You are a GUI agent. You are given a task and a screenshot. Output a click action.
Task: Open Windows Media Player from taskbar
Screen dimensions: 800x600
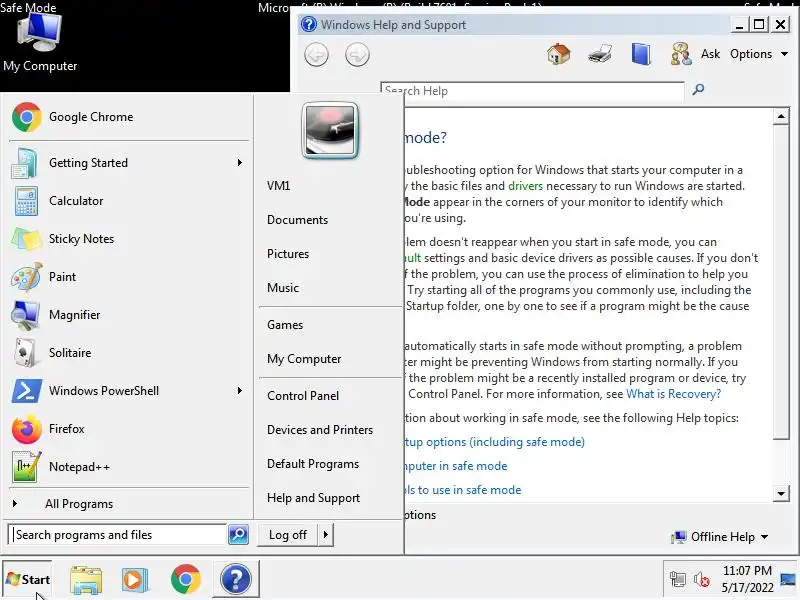(x=135, y=580)
